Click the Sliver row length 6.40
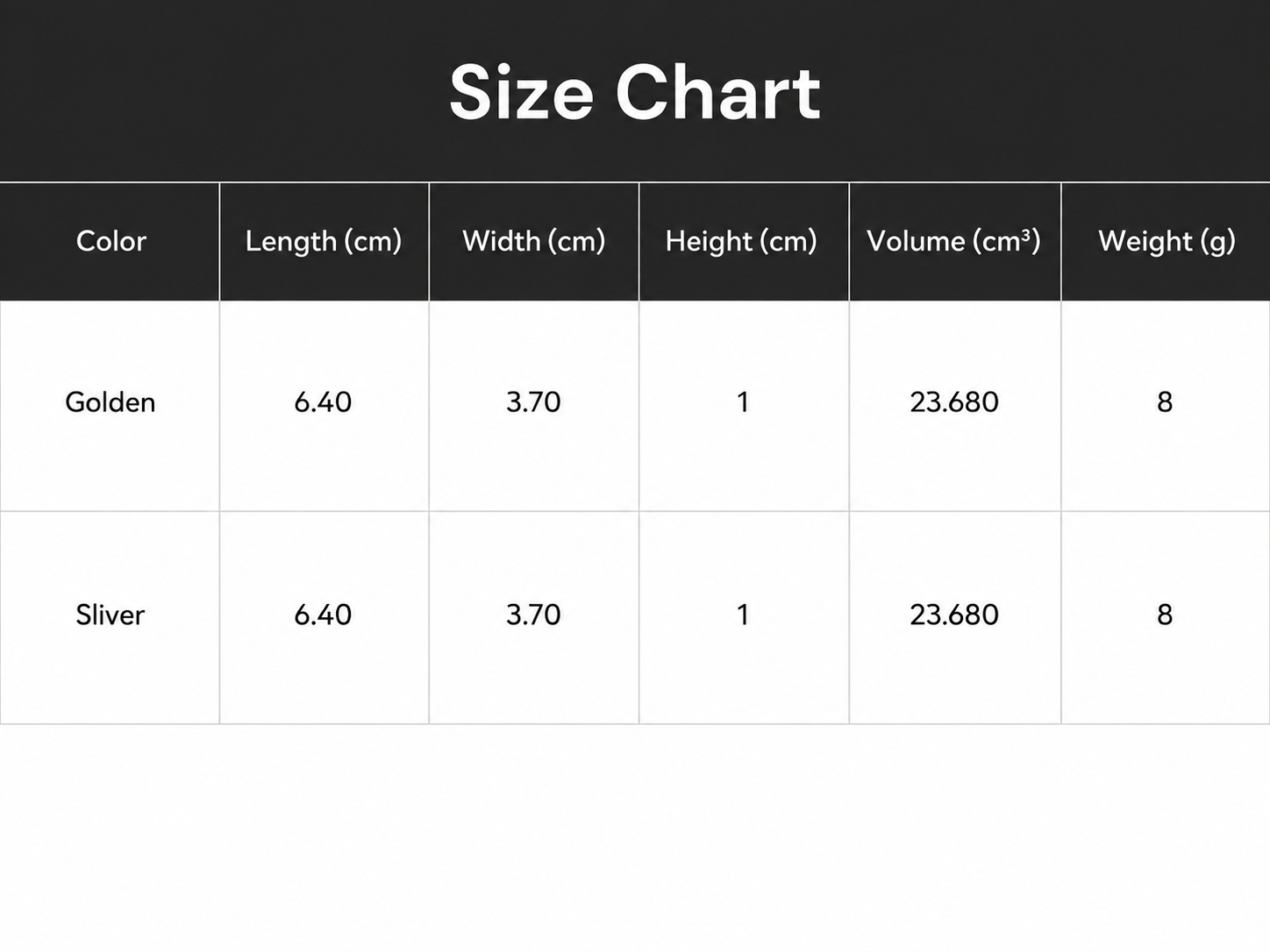Image resolution: width=1270 pixels, height=952 pixels. (323, 615)
